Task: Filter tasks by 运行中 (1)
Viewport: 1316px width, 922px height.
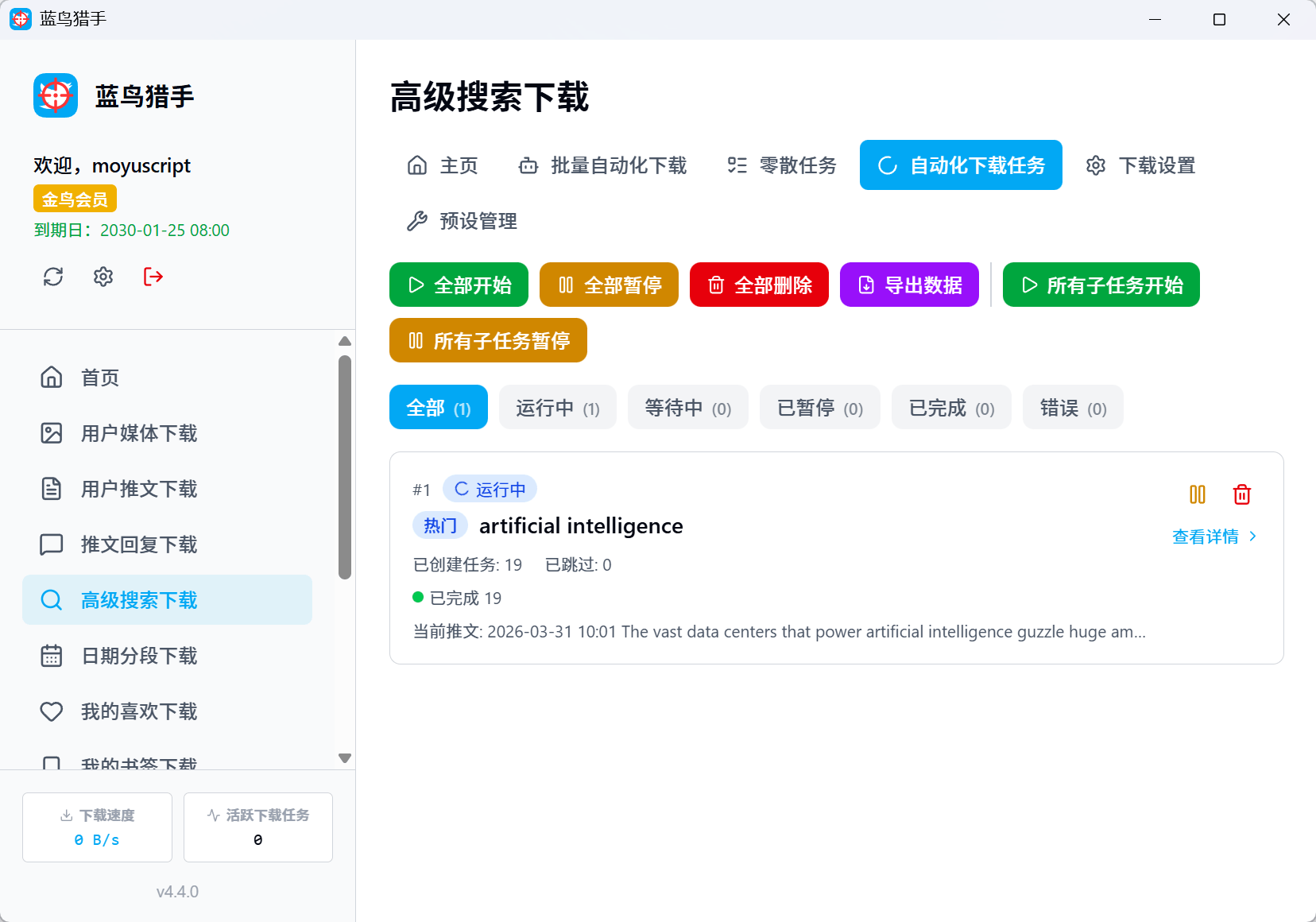Action: [x=557, y=408]
